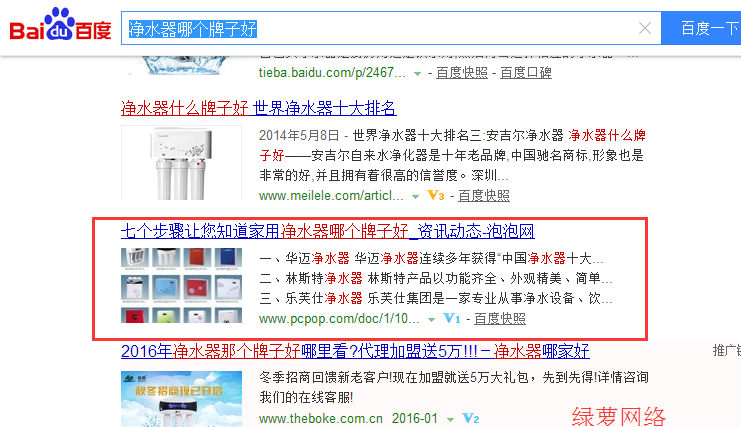Click the theboke ad banner thumbnail

(x=181, y=399)
